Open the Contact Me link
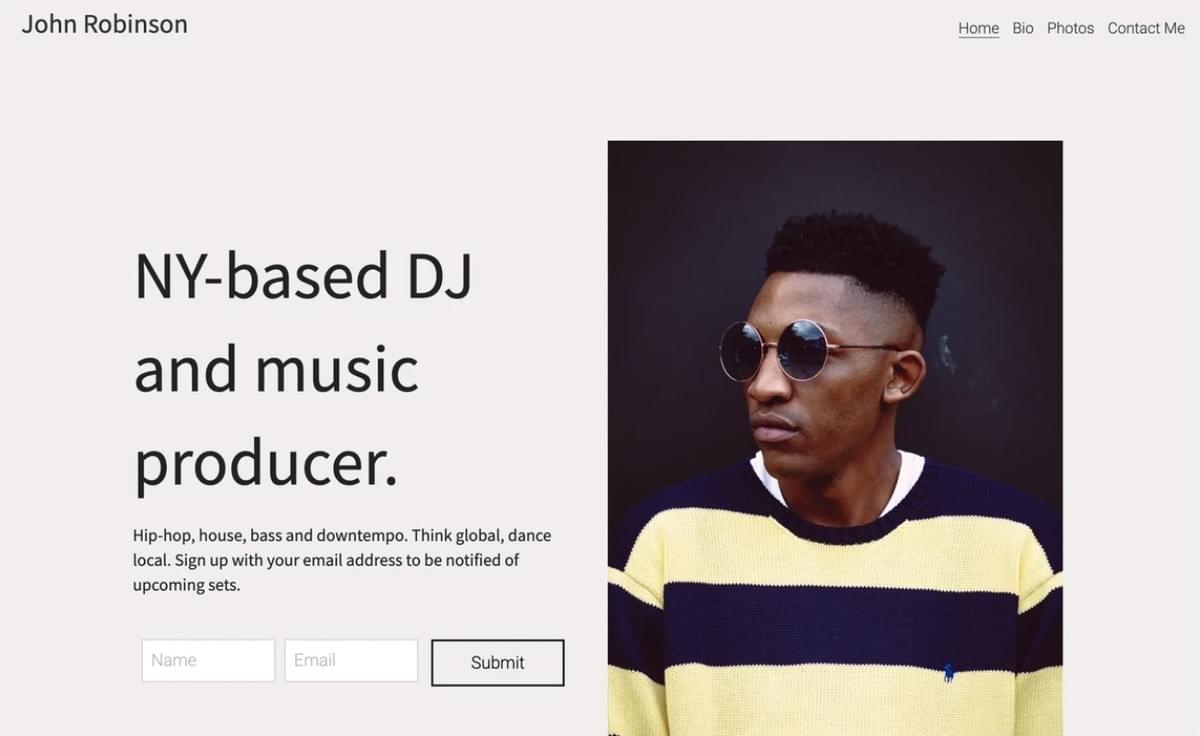Viewport: 1200px width, 736px height. coord(1146,28)
